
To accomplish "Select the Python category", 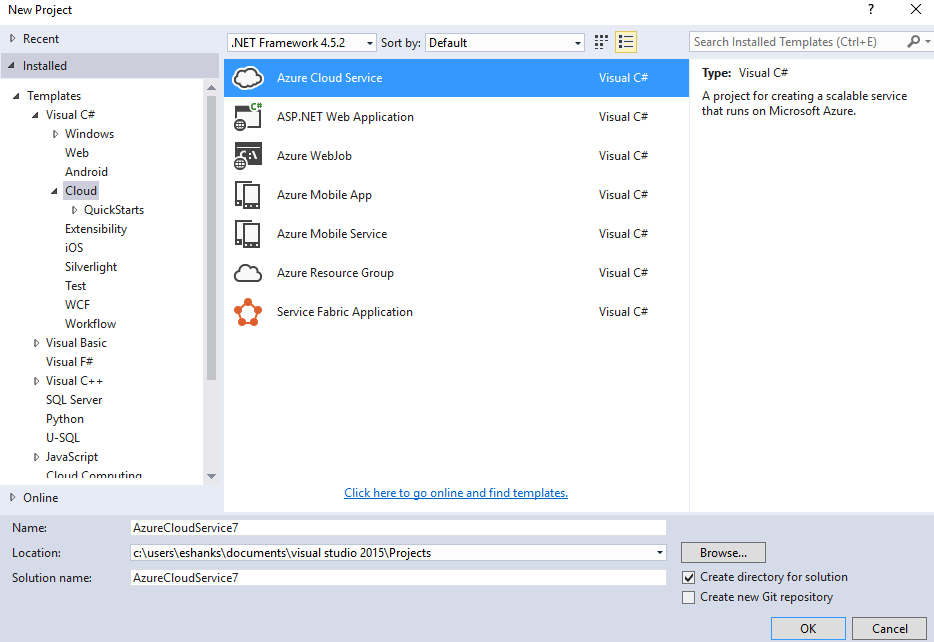I will (65, 419).
